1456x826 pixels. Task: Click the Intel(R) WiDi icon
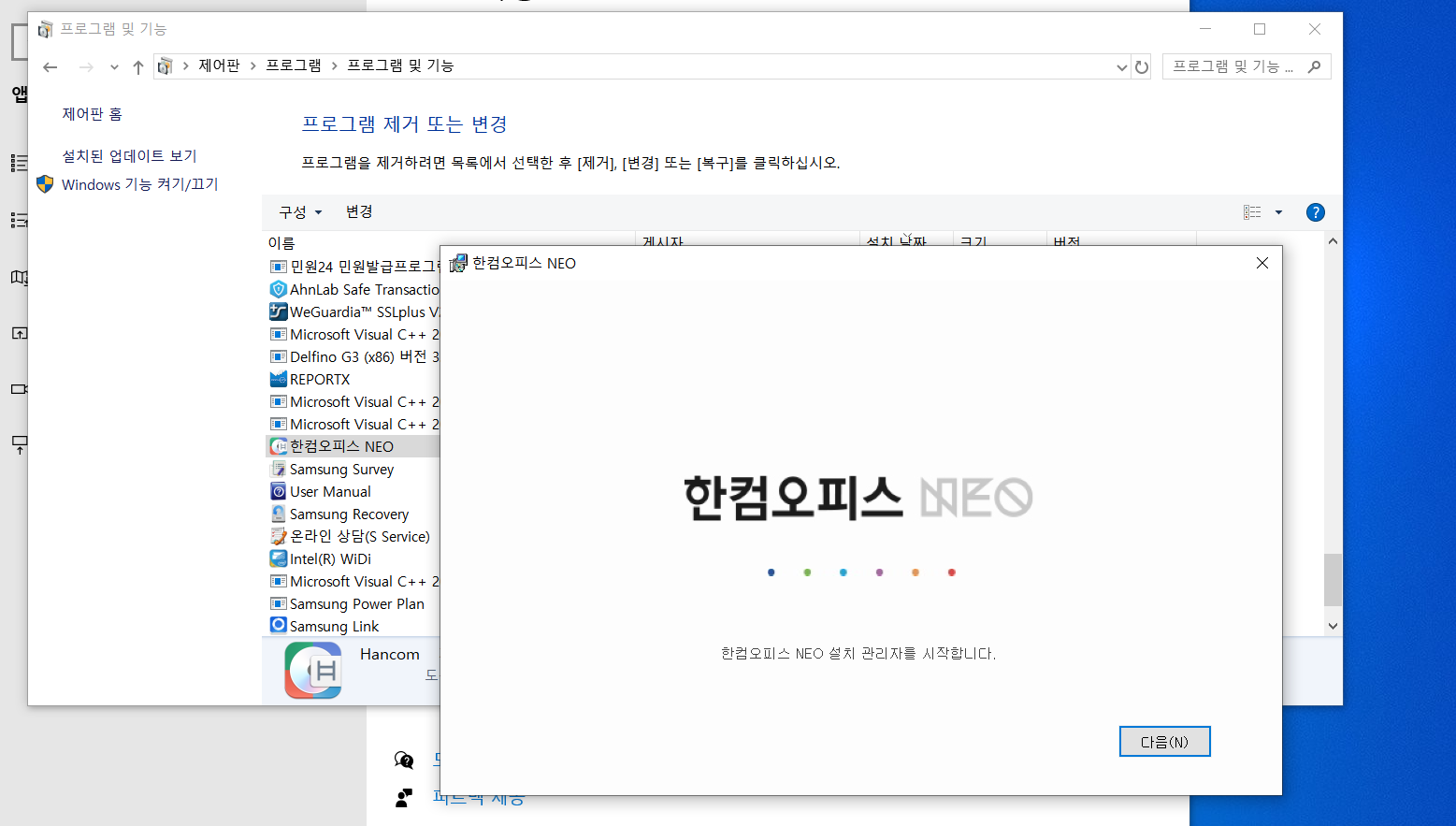278,558
